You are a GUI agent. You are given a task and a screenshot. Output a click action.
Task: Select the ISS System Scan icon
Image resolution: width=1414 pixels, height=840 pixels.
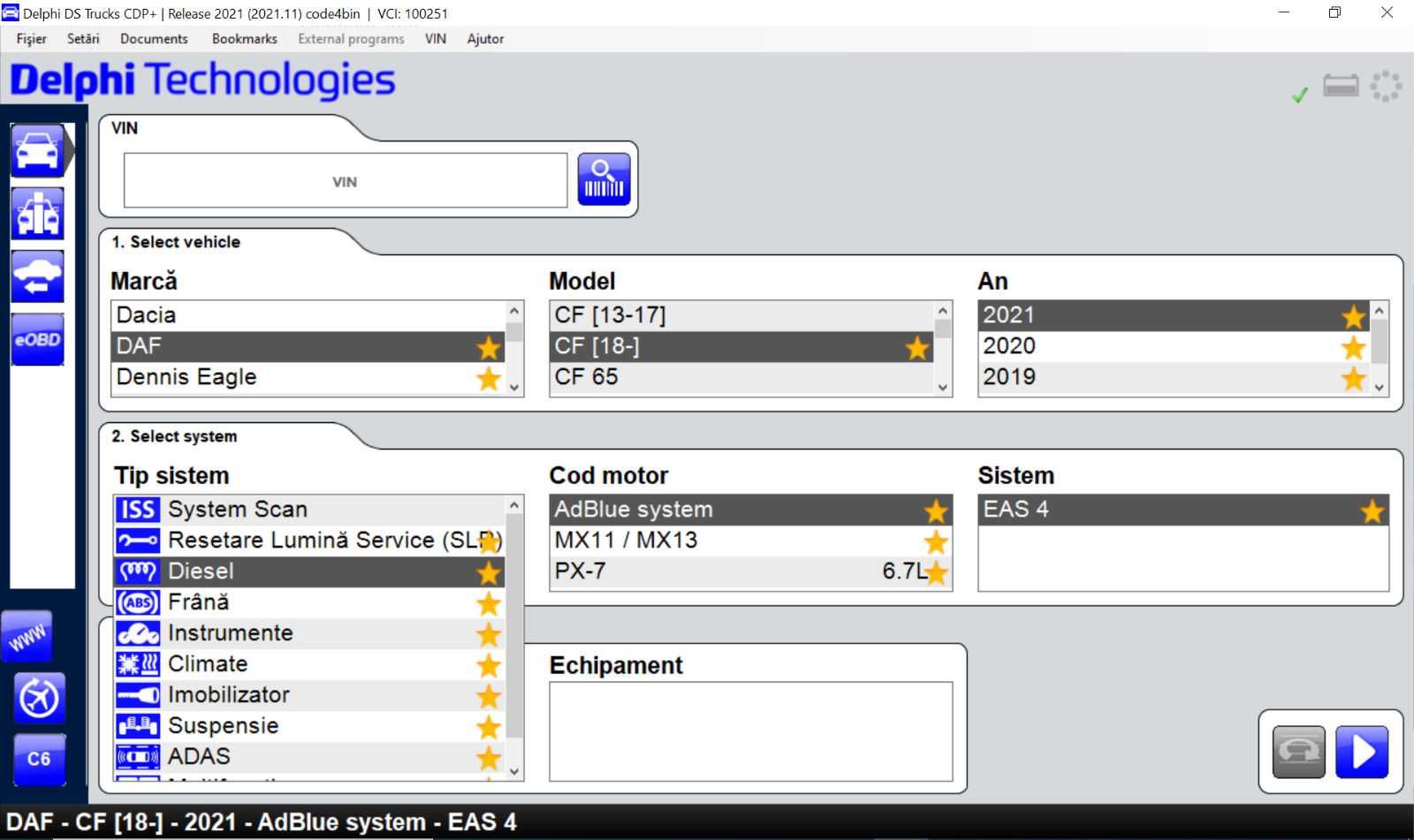(x=138, y=510)
